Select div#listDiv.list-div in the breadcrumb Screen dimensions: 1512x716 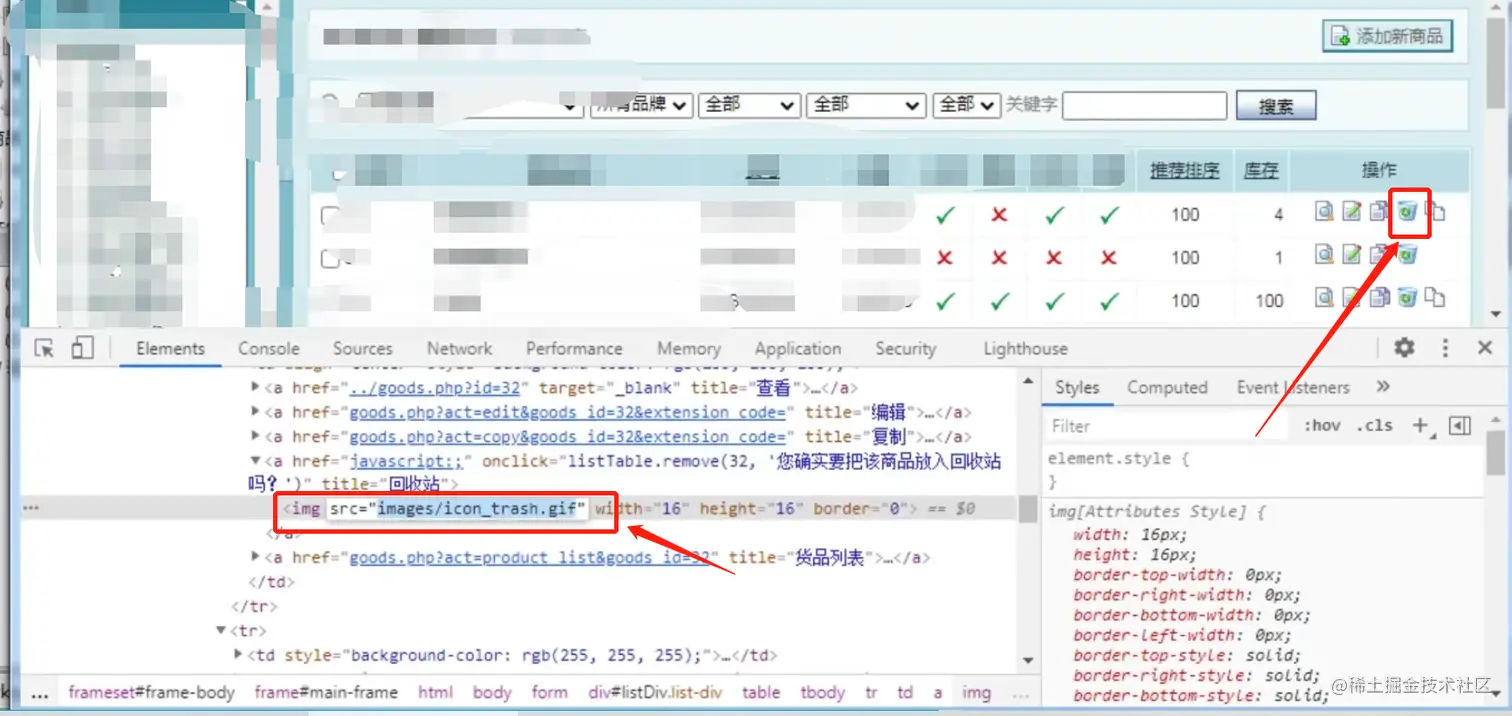tap(655, 692)
